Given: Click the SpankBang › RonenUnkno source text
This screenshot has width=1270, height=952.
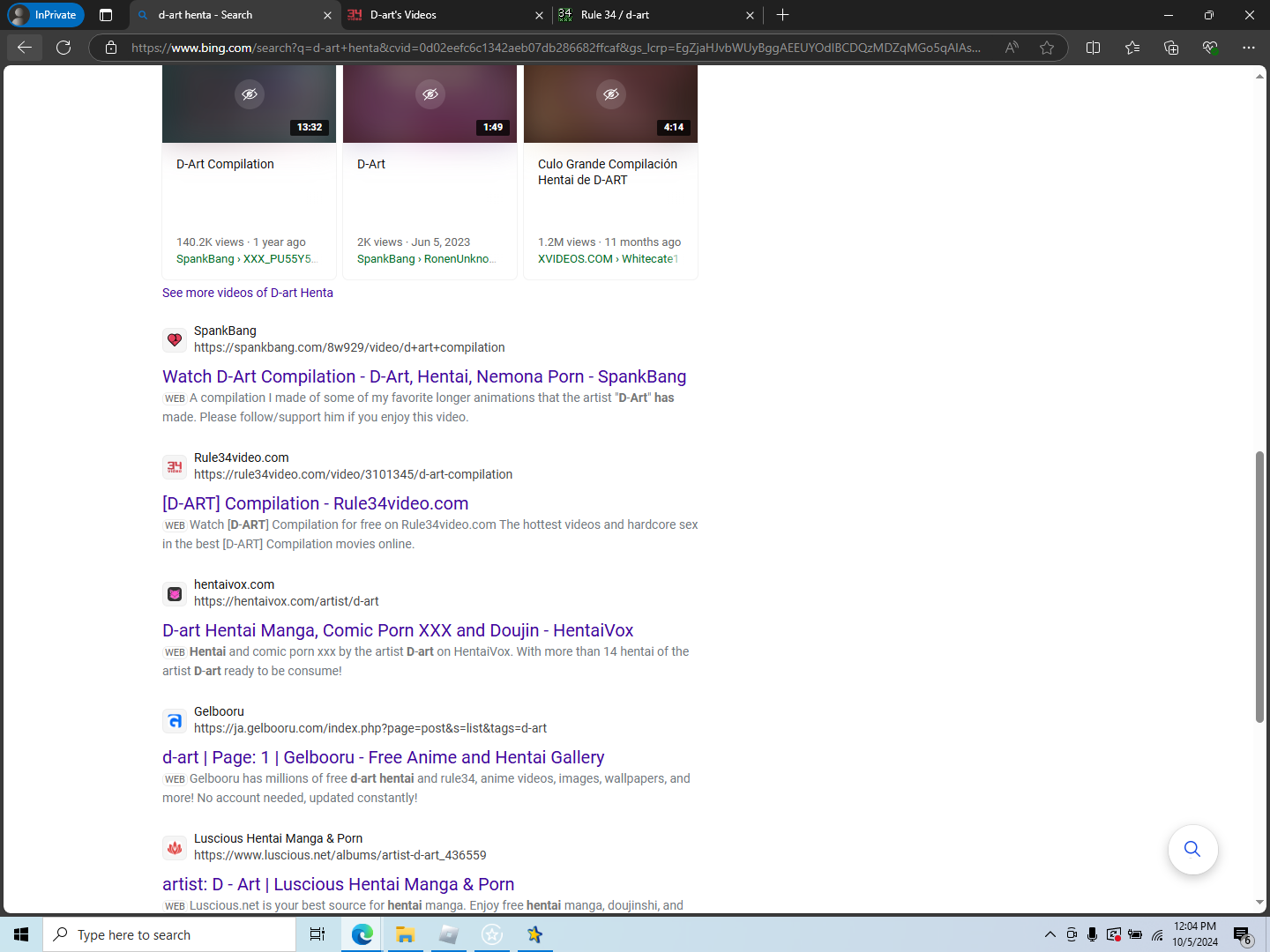Looking at the screenshot, I should point(427,259).
